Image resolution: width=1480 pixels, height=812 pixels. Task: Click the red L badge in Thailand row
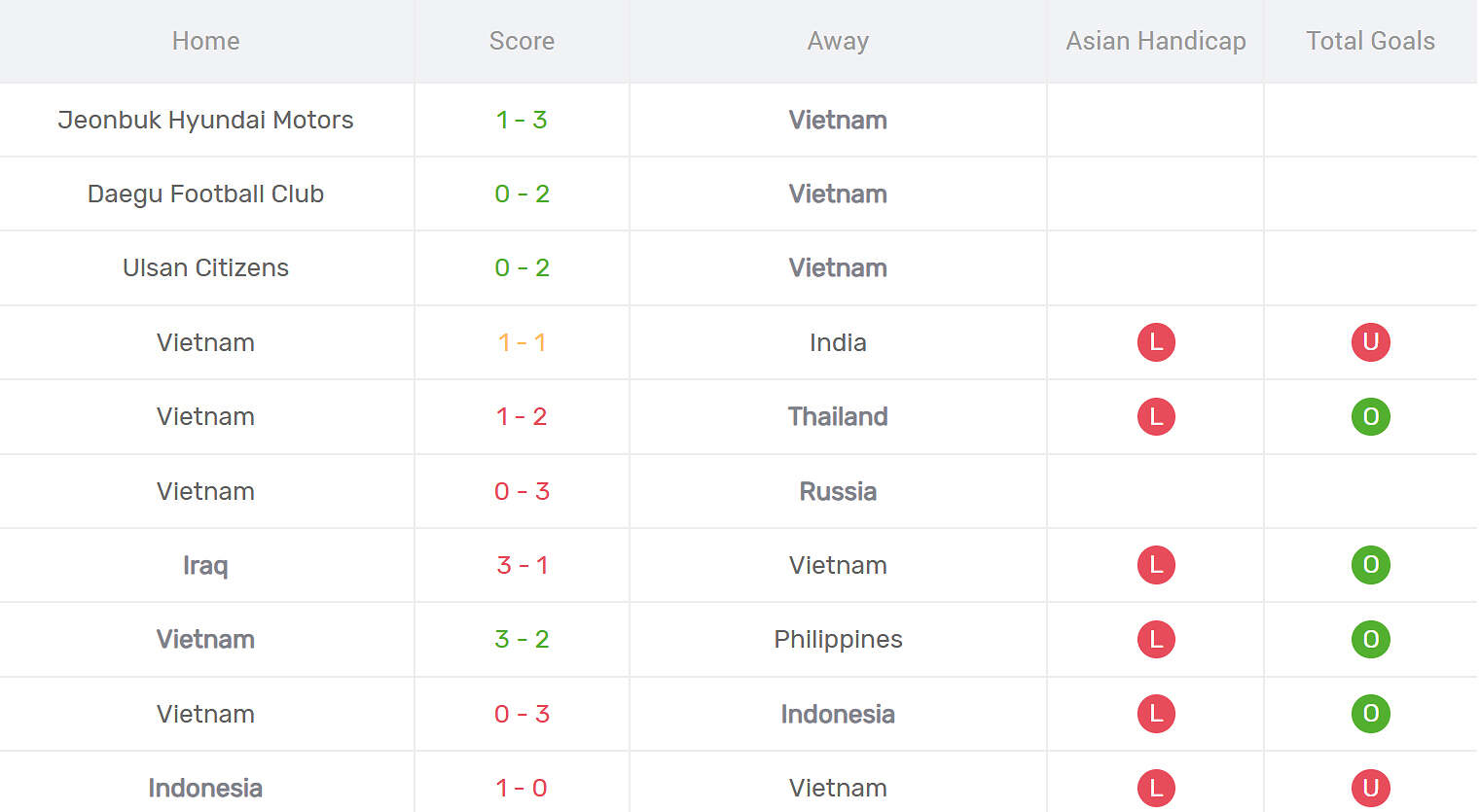[x=1156, y=416]
